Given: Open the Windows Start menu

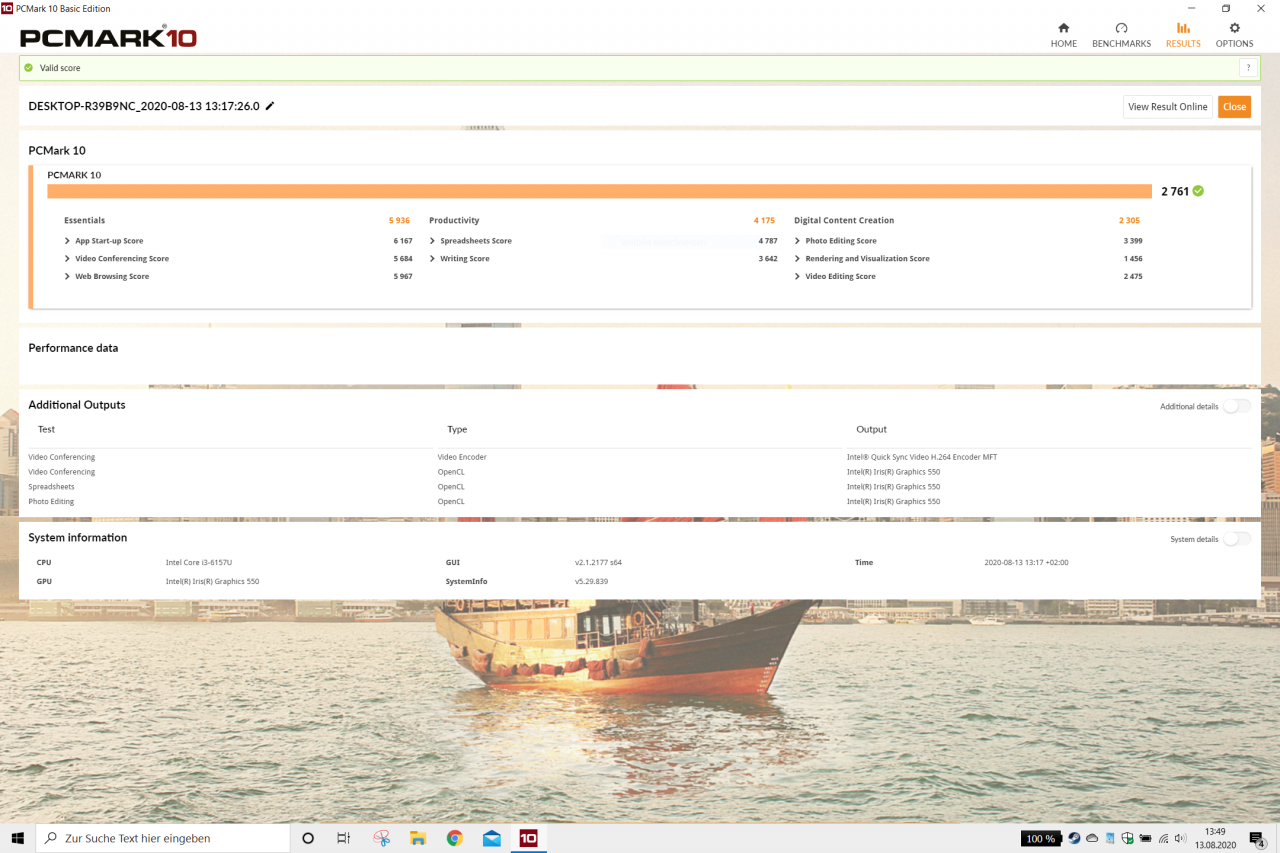Looking at the screenshot, I should pyautogui.click(x=17, y=838).
